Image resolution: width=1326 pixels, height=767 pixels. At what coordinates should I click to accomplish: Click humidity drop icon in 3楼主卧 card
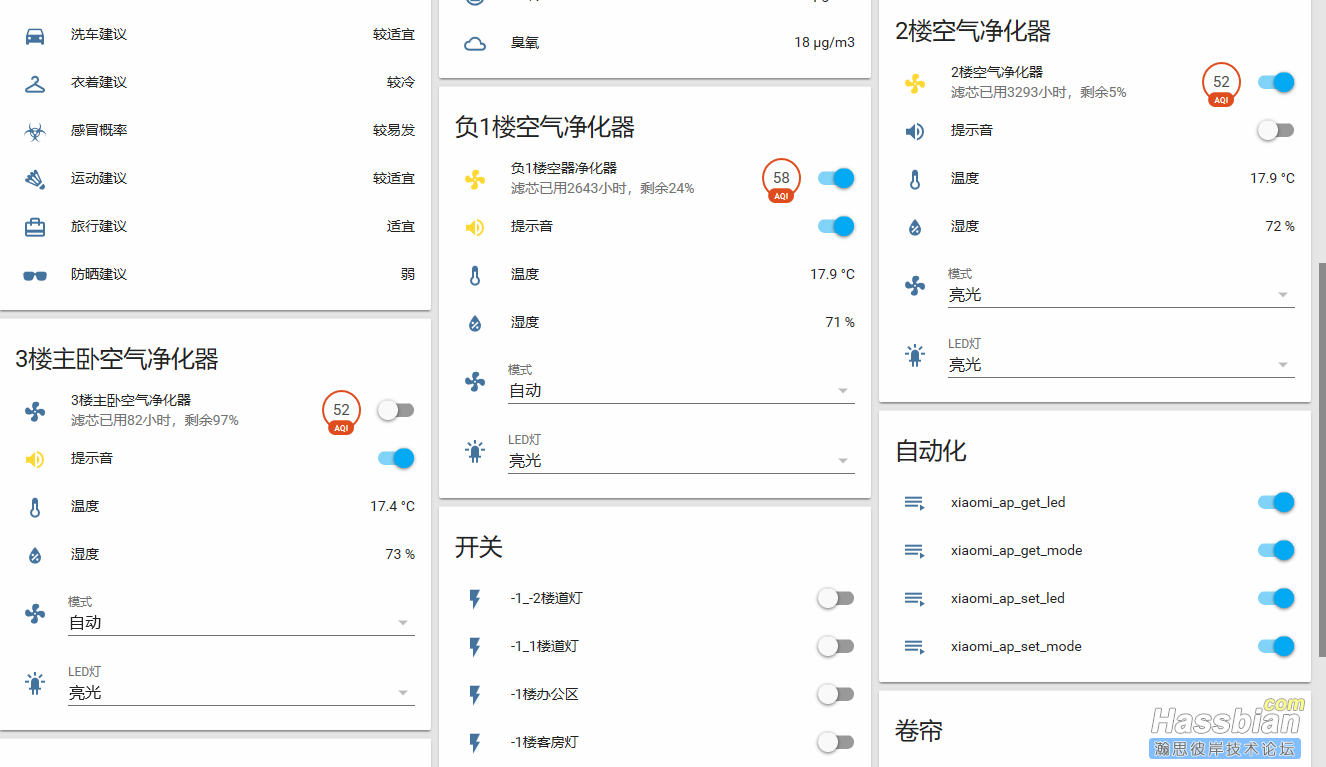(x=35, y=555)
